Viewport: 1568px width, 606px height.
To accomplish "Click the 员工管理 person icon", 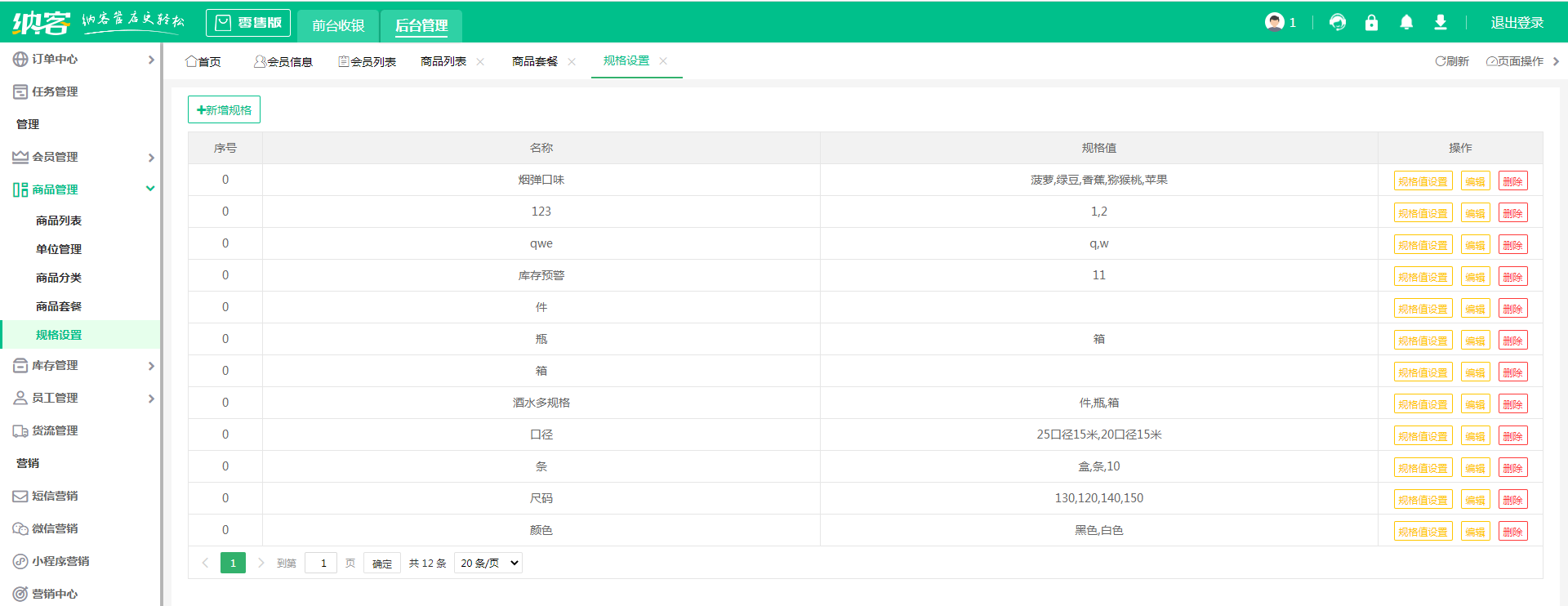I will [20, 398].
